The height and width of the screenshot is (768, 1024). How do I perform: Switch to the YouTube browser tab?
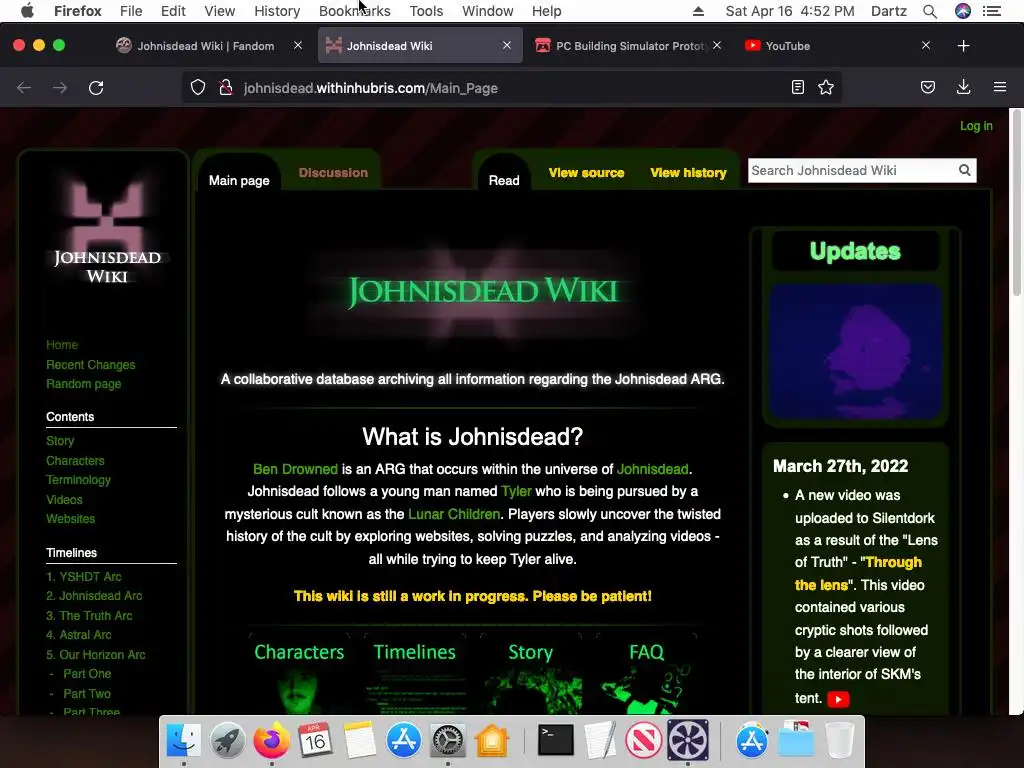(x=836, y=46)
